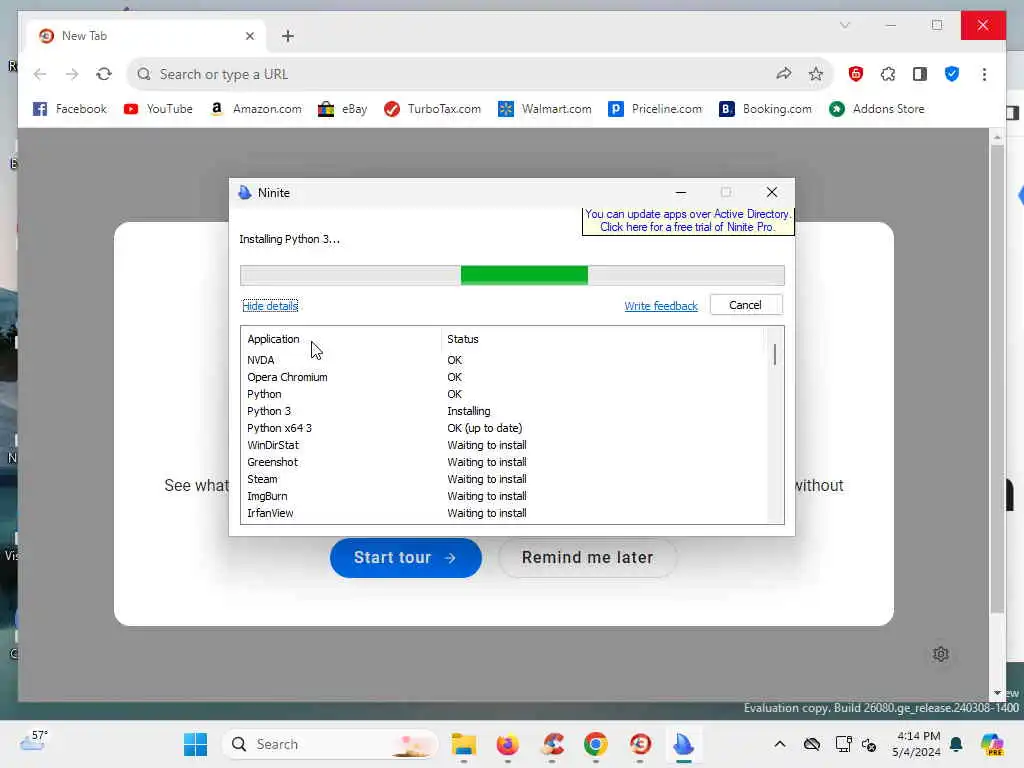Viewport: 1024px width, 768px height.
Task: Open Google Chrome from the taskbar
Action: [x=596, y=744]
